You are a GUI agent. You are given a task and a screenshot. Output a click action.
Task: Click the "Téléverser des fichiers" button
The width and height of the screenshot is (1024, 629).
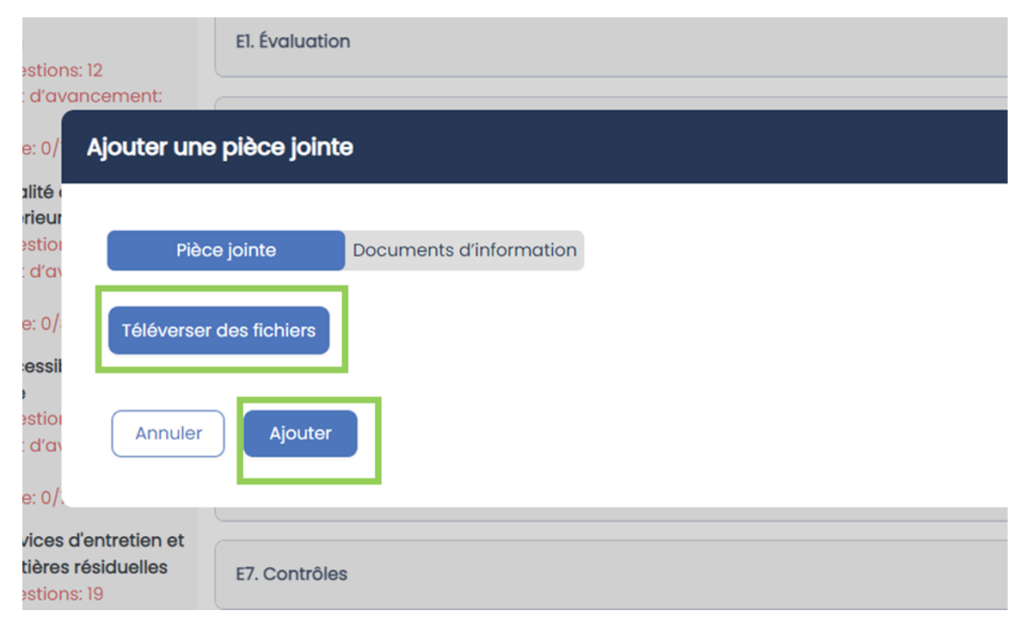coord(220,330)
